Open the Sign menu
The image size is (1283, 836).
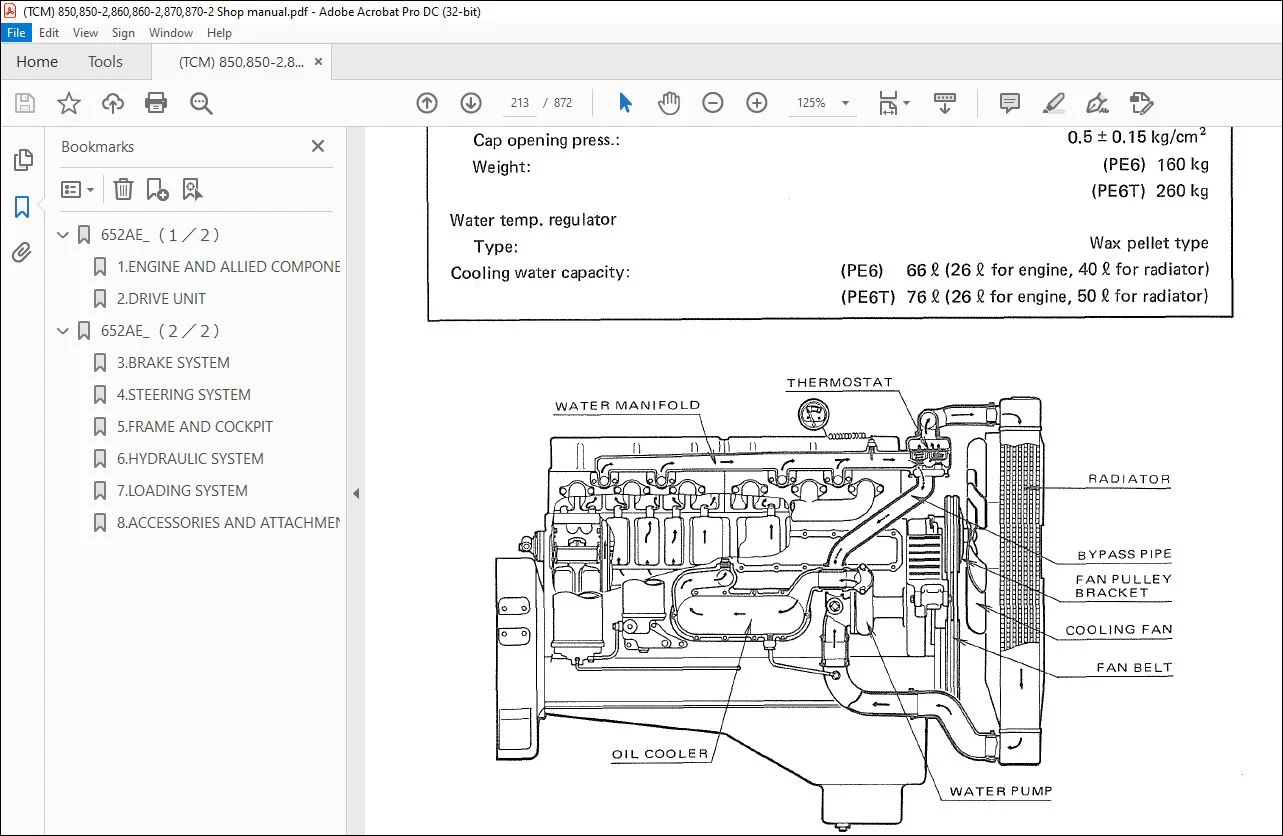click(123, 33)
